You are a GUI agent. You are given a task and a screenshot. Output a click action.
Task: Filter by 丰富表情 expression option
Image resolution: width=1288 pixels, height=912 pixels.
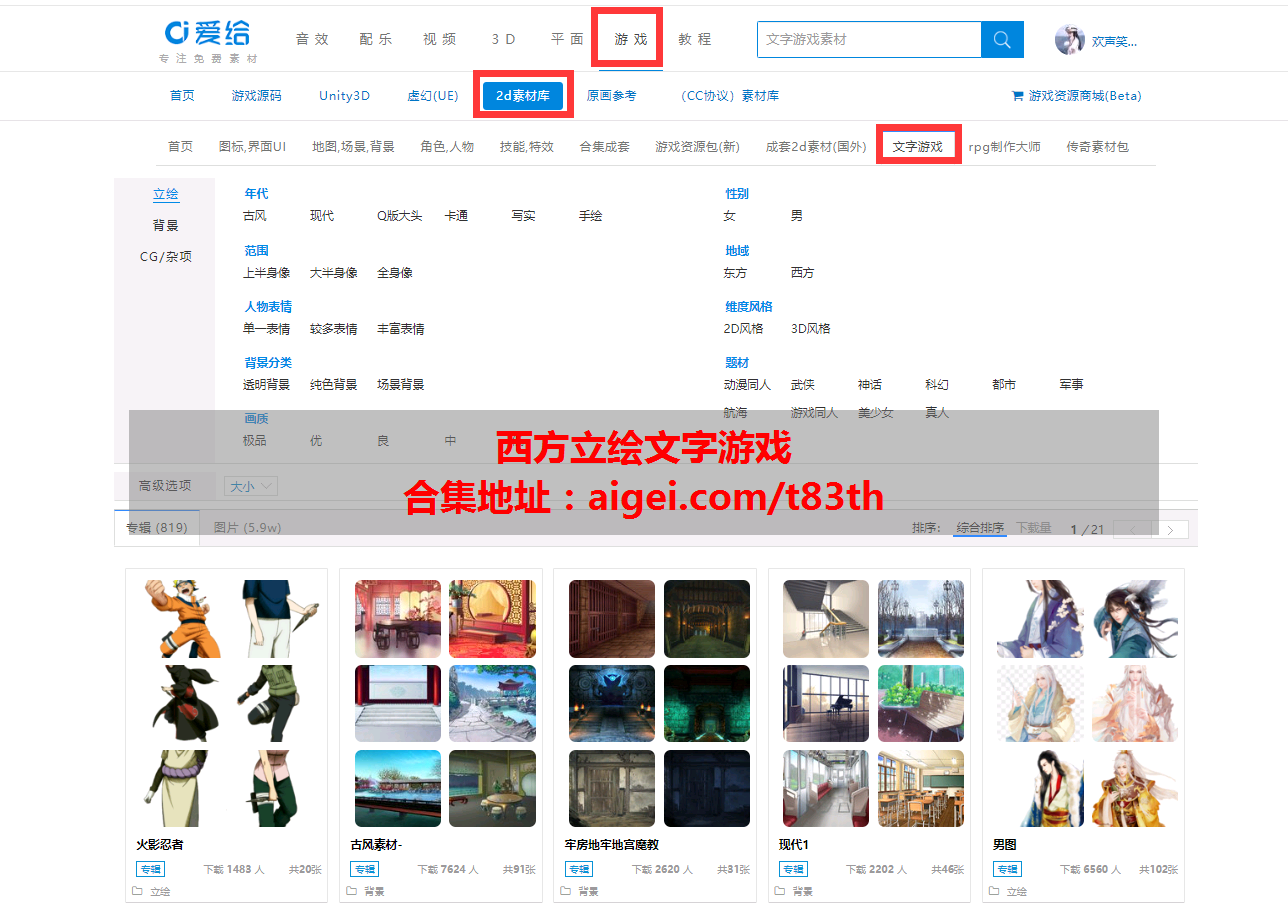pos(401,328)
